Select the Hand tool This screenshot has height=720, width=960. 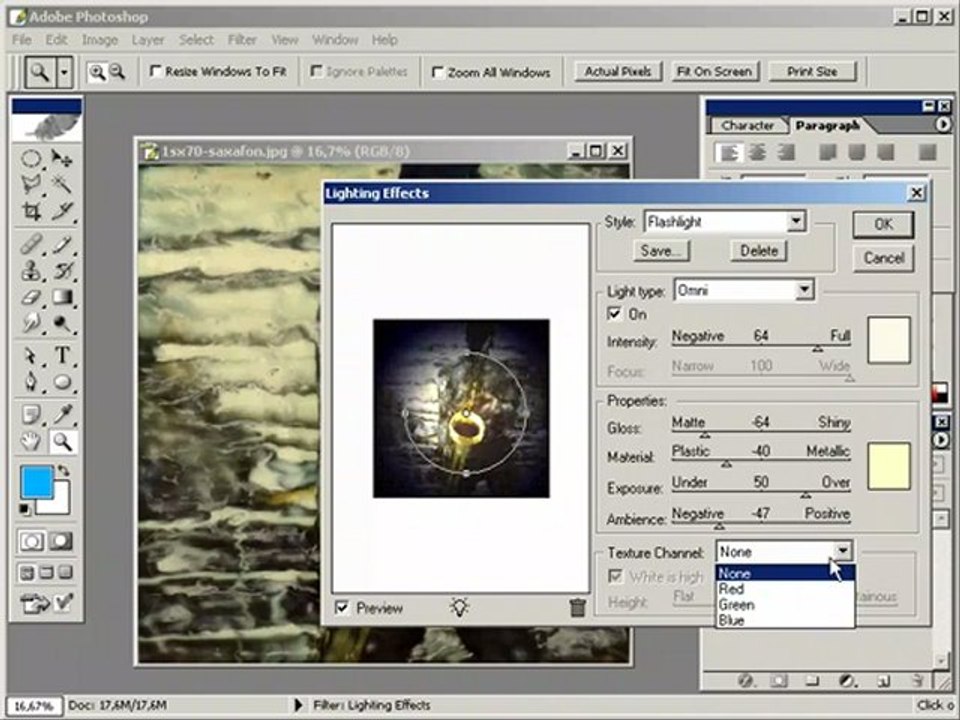(31, 441)
